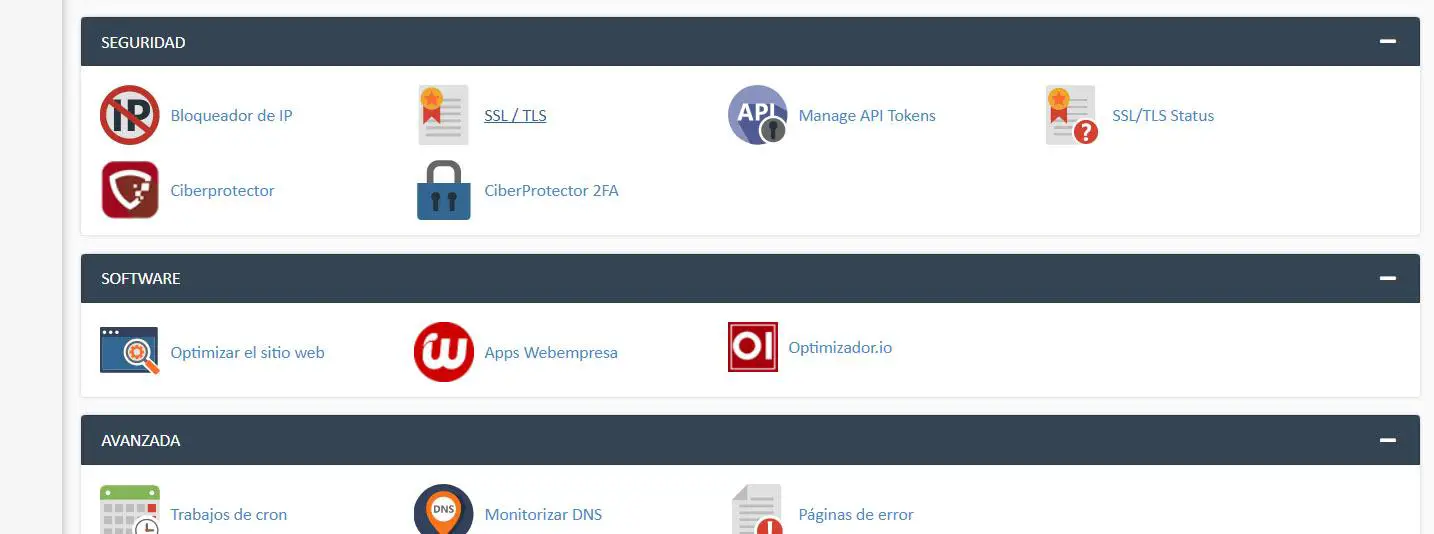Collapse the SOFTWARE section
This screenshot has height=534, width=1434.
point(1387,278)
